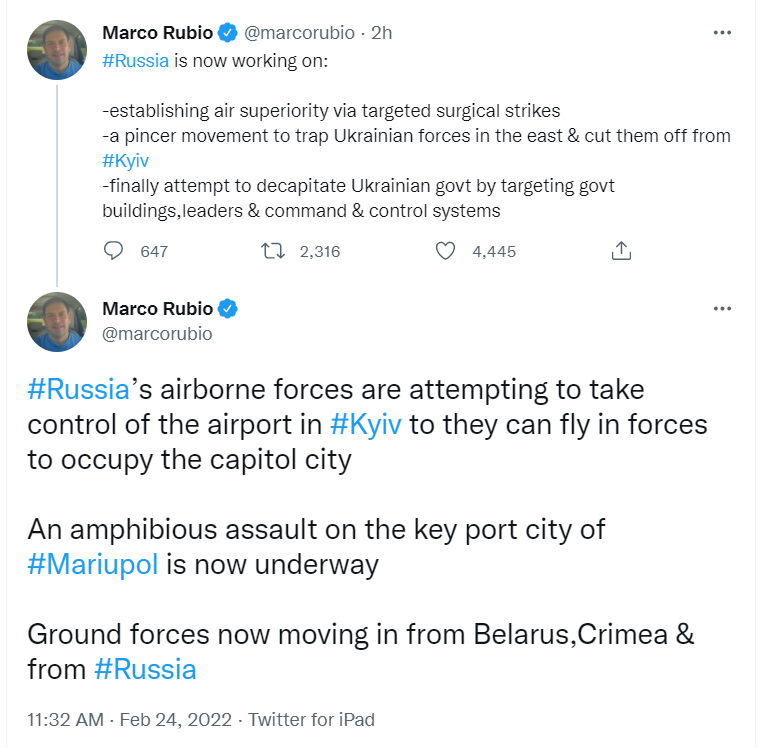This screenshot has width=772, height=748.
Task: Open the 11:32 AM Feb 24, 2022 timestamp
Action: pos(129,719)
